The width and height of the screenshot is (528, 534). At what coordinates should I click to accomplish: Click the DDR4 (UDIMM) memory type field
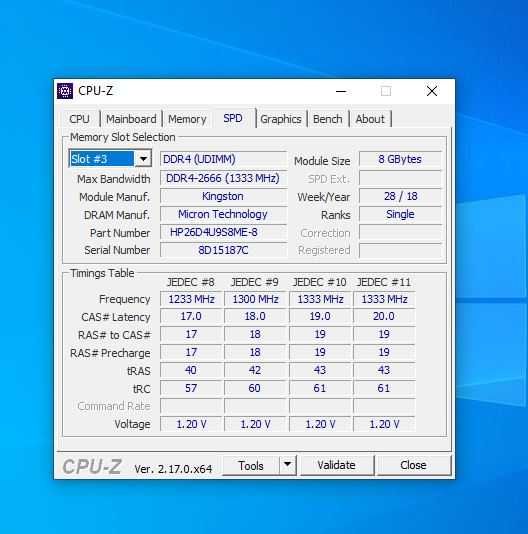click(x=223, y=159)
